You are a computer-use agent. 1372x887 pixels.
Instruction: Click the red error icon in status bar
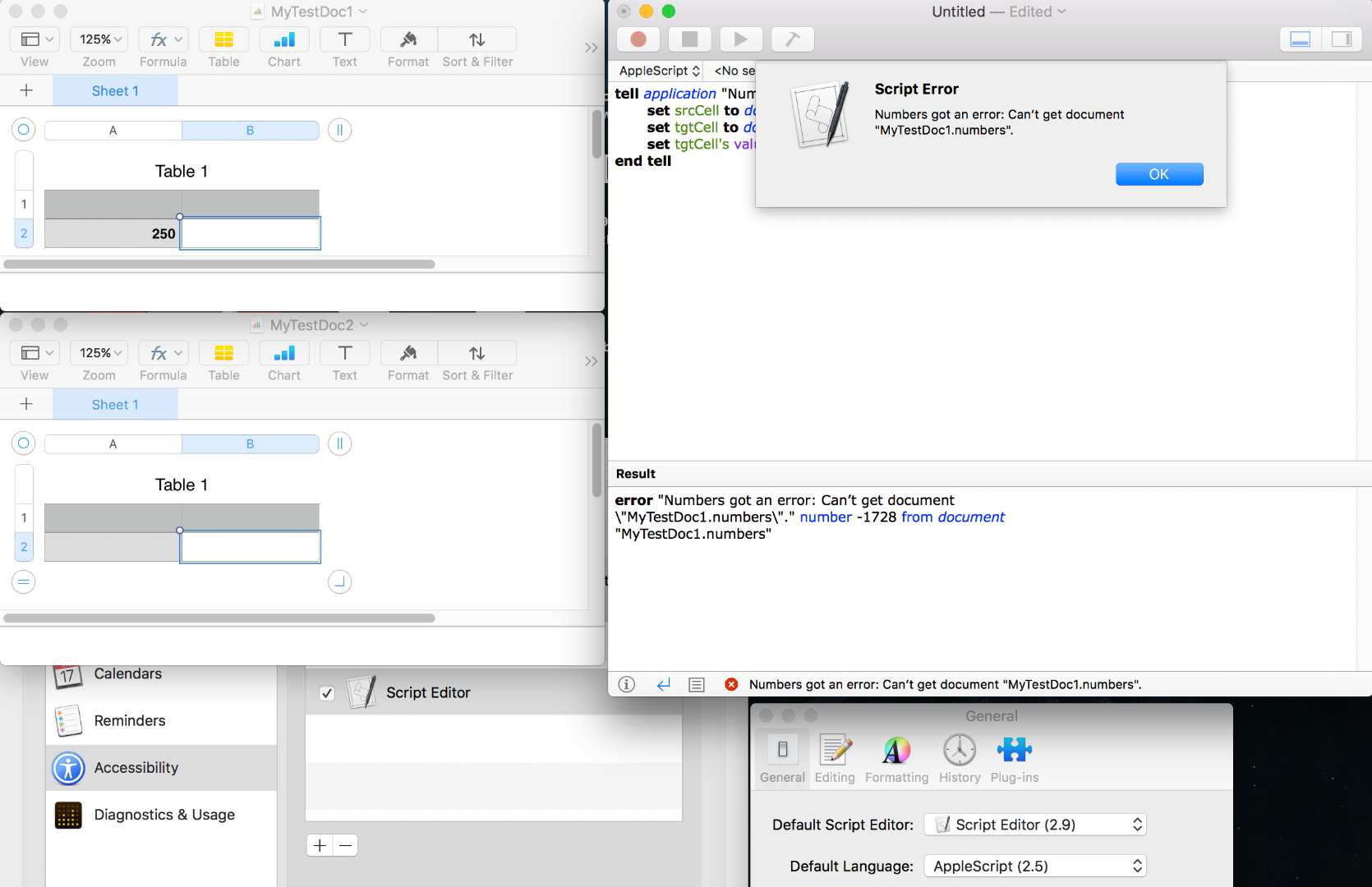click(731, 684)
